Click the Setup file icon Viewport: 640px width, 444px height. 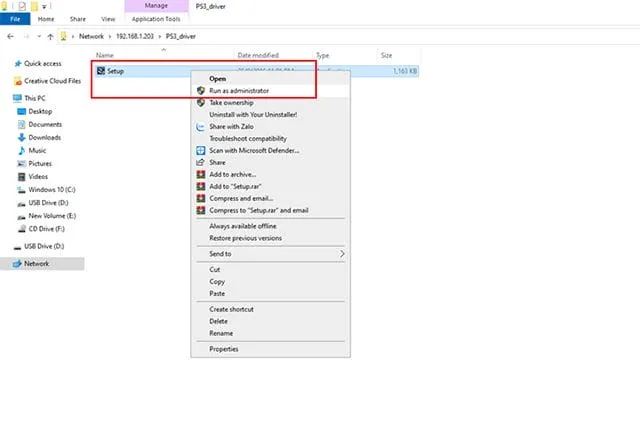click(101, 71)
